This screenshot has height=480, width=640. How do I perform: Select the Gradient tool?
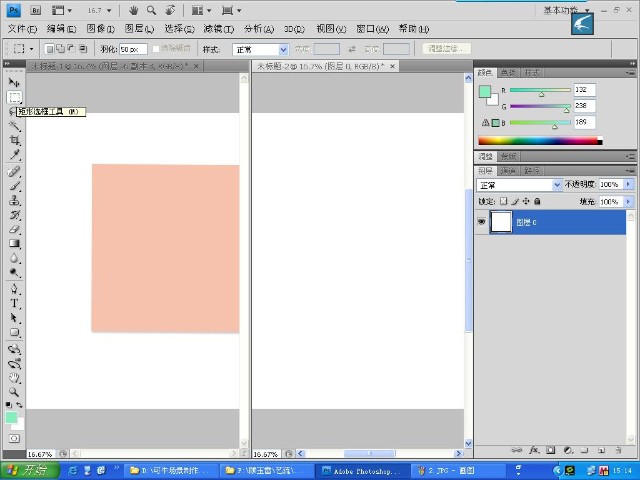coord(14,244)
